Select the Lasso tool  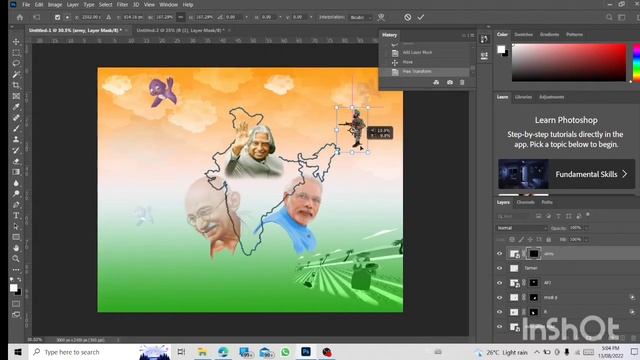coord(16,63)
